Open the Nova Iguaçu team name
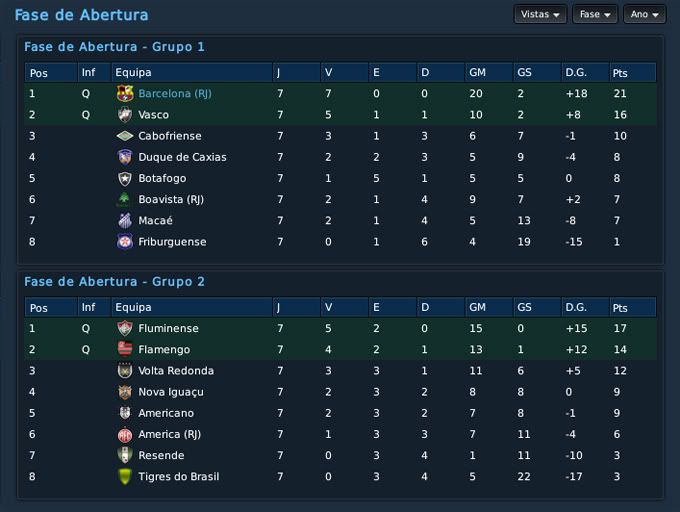 tap(171, 392)
